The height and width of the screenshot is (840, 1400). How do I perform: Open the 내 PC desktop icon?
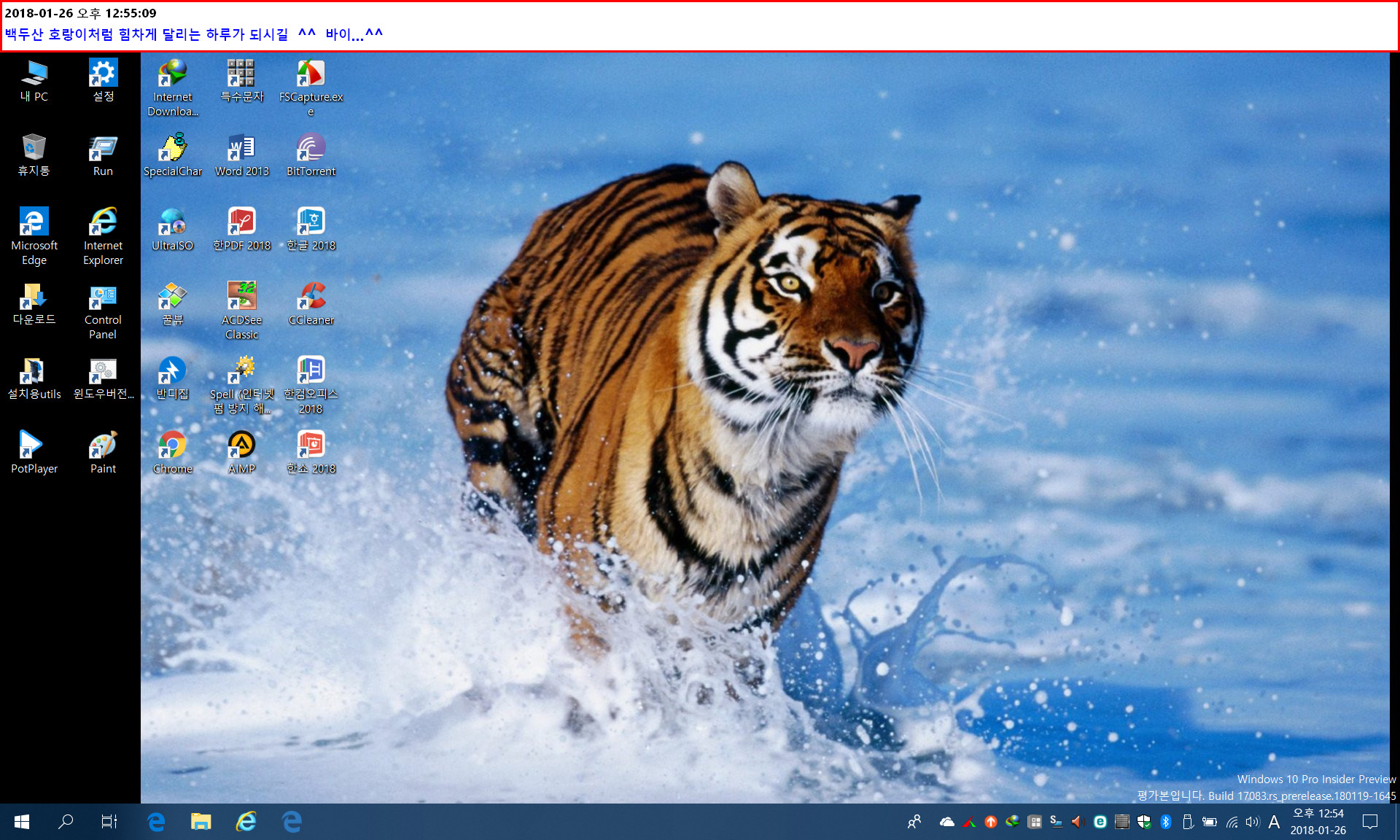coord(34,81)
